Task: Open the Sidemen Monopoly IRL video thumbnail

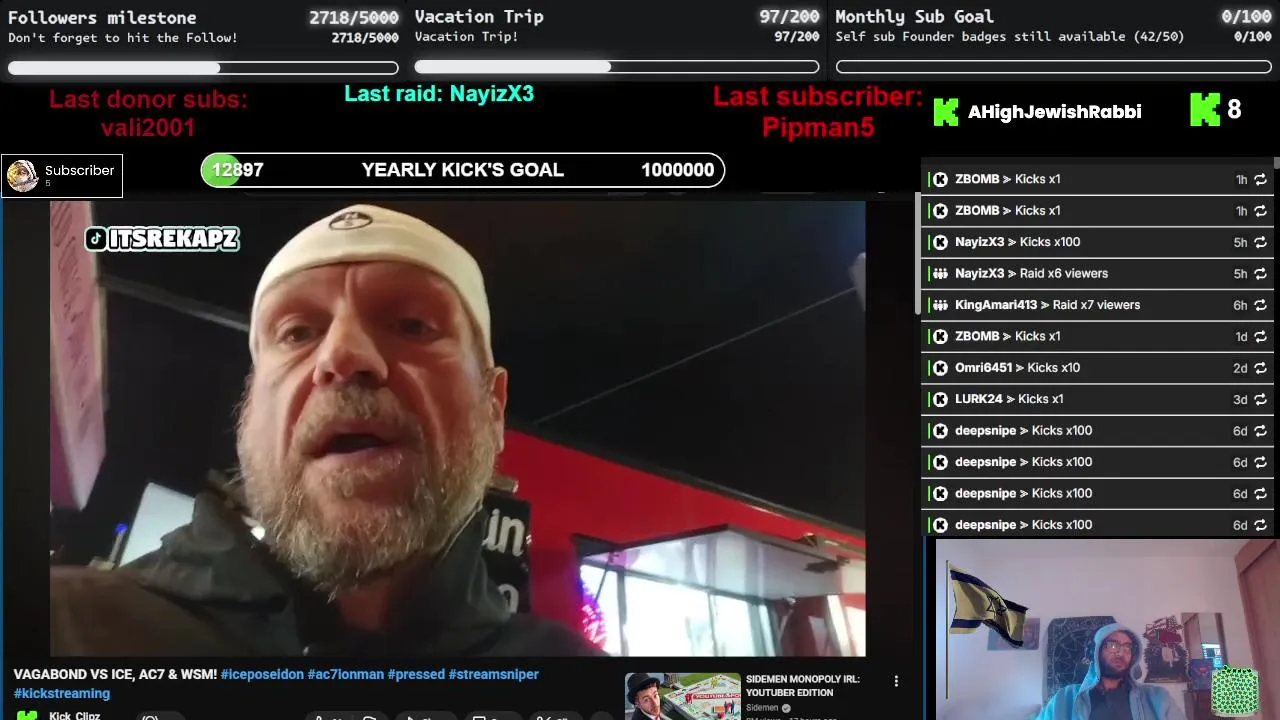Action: (x=683, y=696)
